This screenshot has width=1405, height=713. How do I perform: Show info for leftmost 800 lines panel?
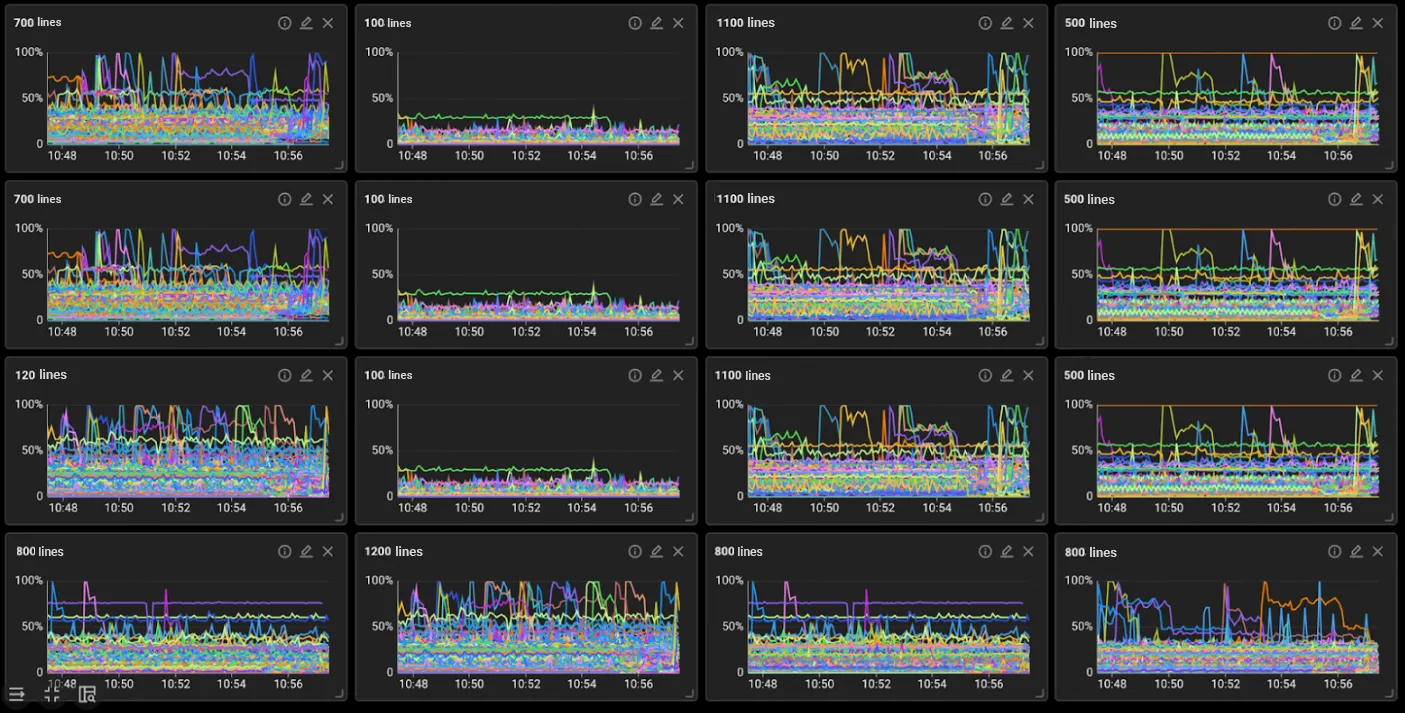pos(285,552)
